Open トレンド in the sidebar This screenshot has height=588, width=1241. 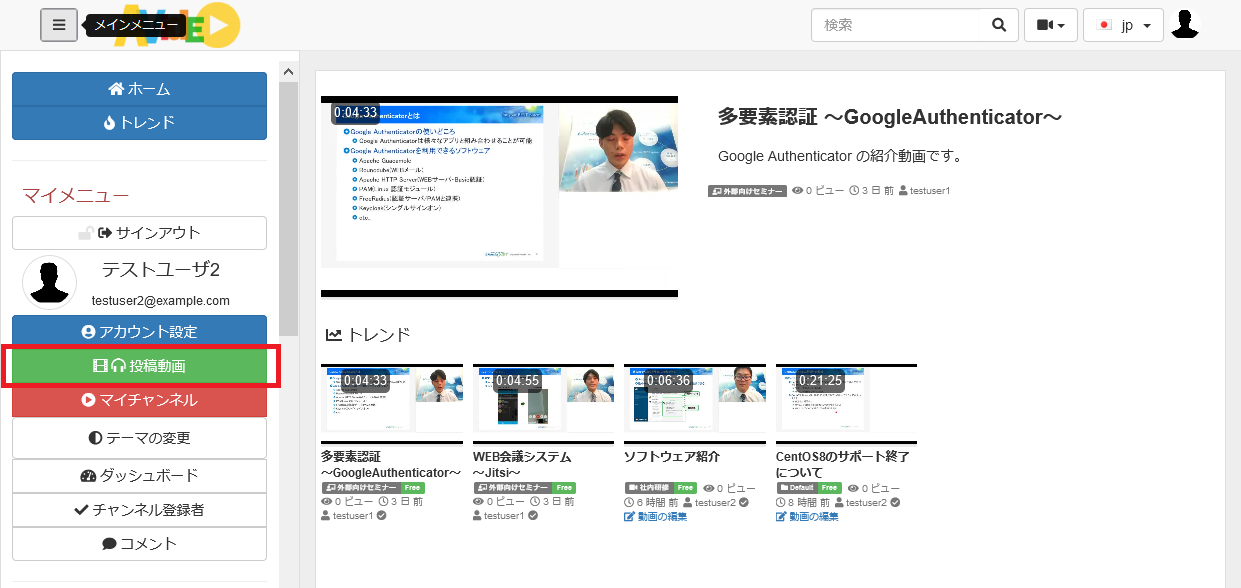click(139, 123)
